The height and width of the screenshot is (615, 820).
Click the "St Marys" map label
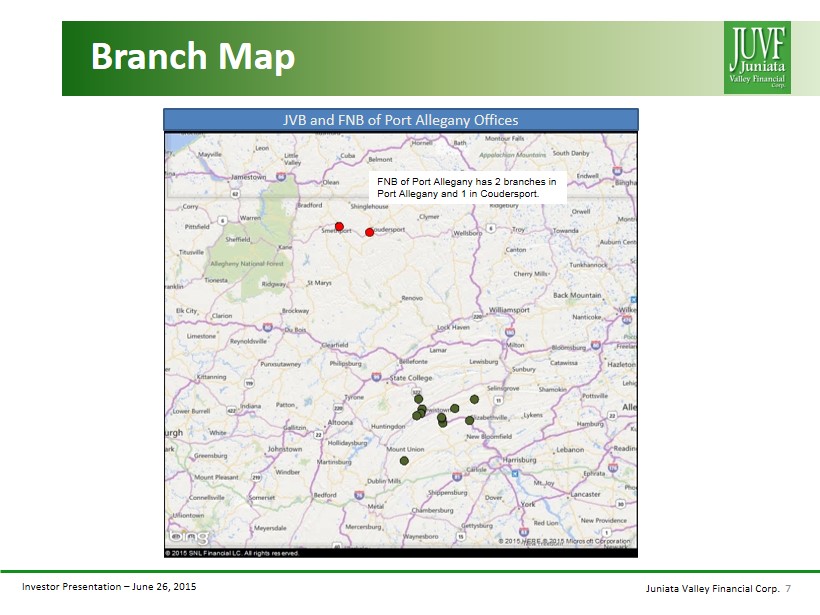click(x=320, y=283)
